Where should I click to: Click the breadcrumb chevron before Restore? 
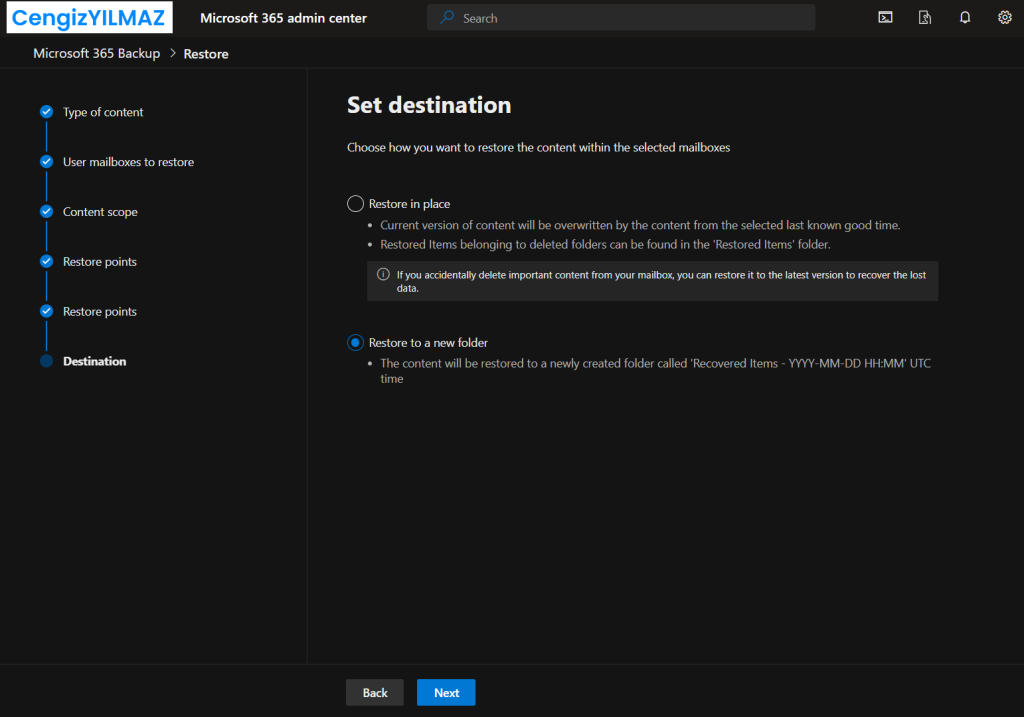pyautogui.click(x=172, y=53)
